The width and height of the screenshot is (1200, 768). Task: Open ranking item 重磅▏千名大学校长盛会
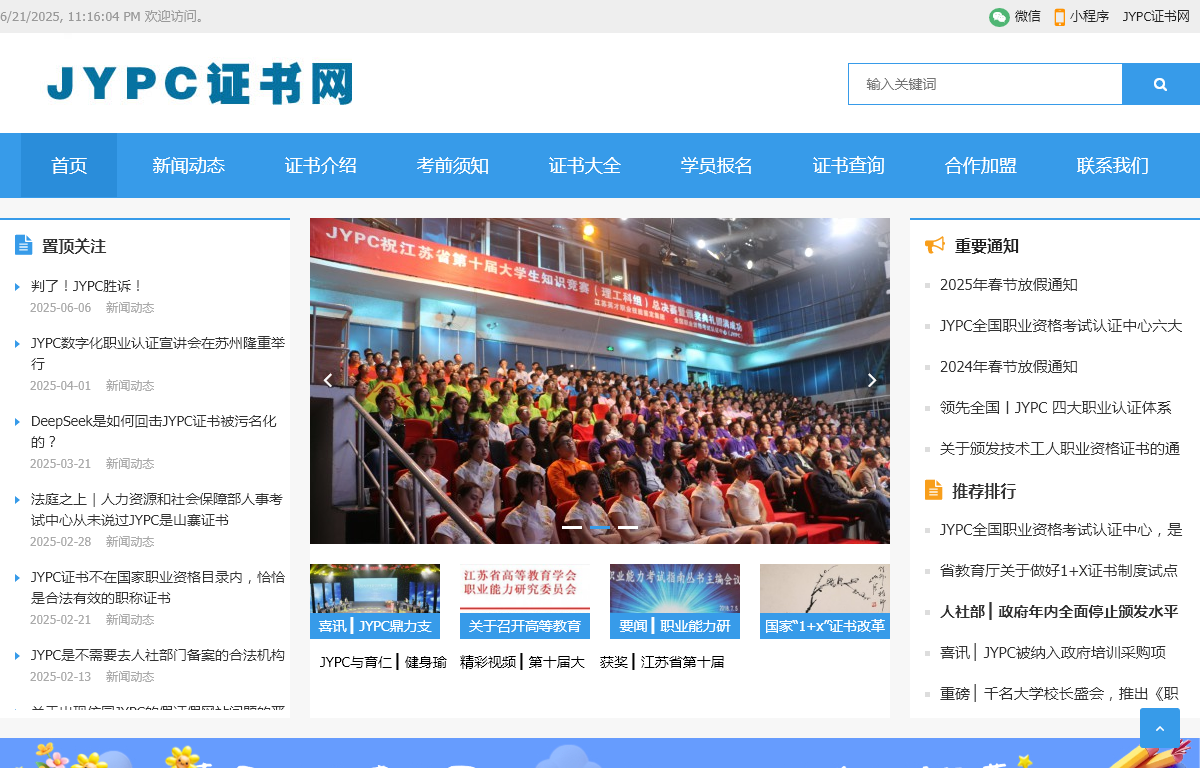pos(1059,694)
